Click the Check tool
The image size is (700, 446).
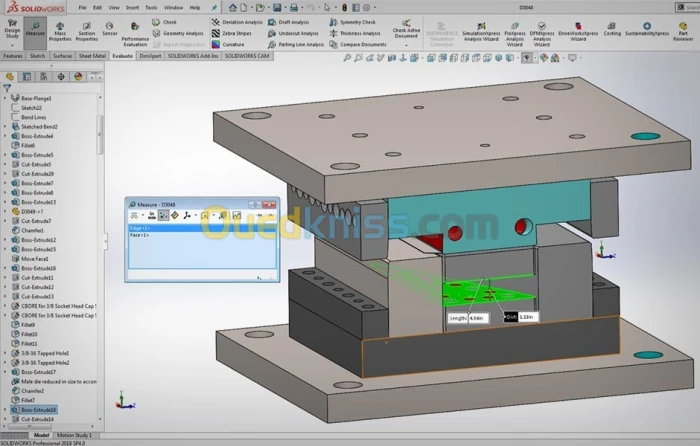165,22
